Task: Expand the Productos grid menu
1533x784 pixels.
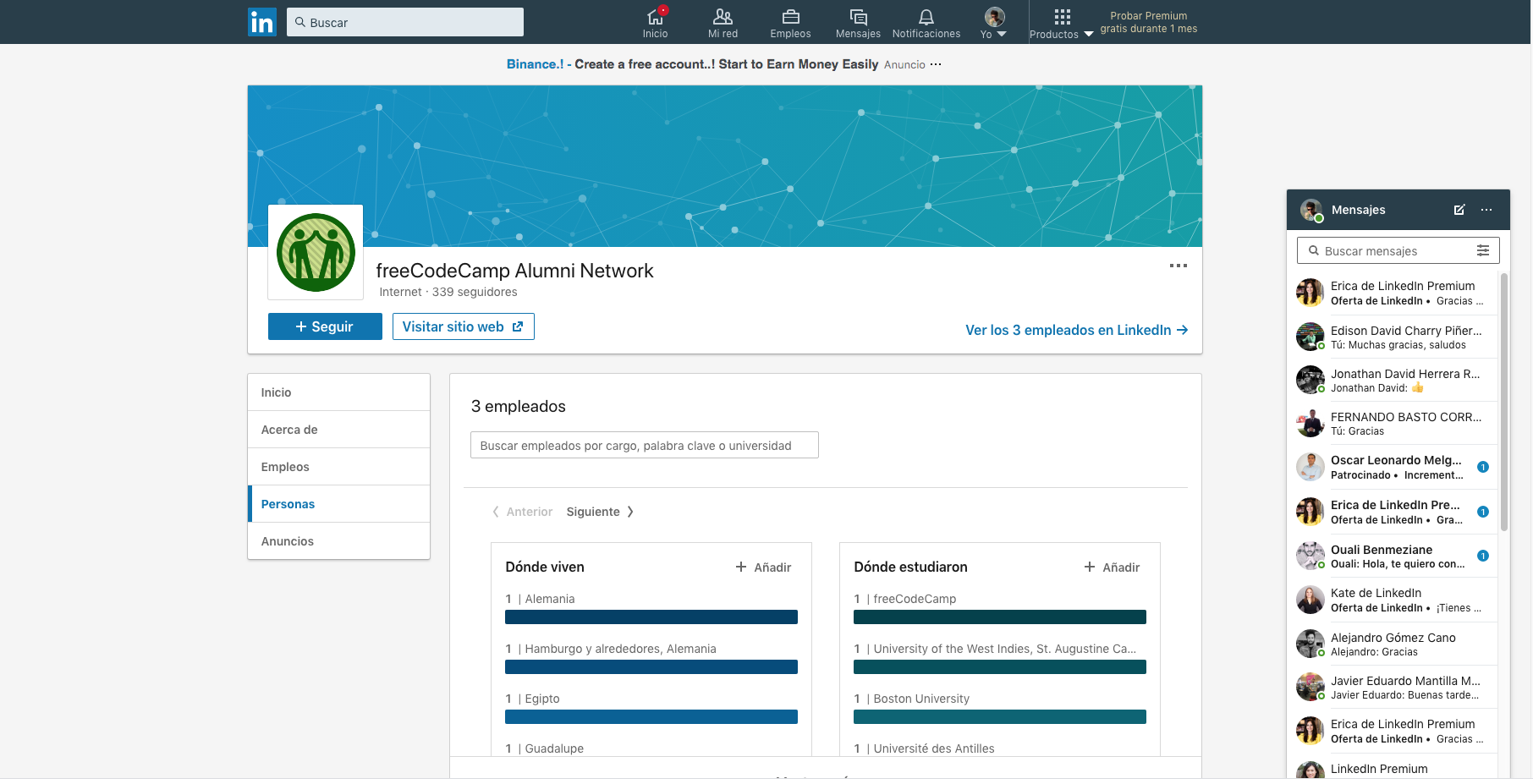Action: (1062, 23)
